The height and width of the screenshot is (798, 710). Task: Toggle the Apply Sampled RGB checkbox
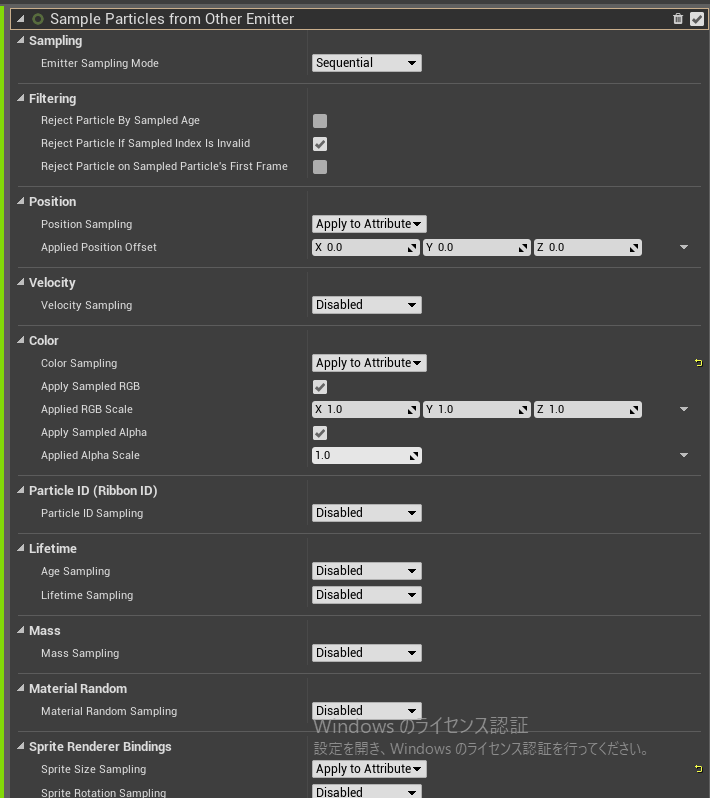click(x=320, y=387)
